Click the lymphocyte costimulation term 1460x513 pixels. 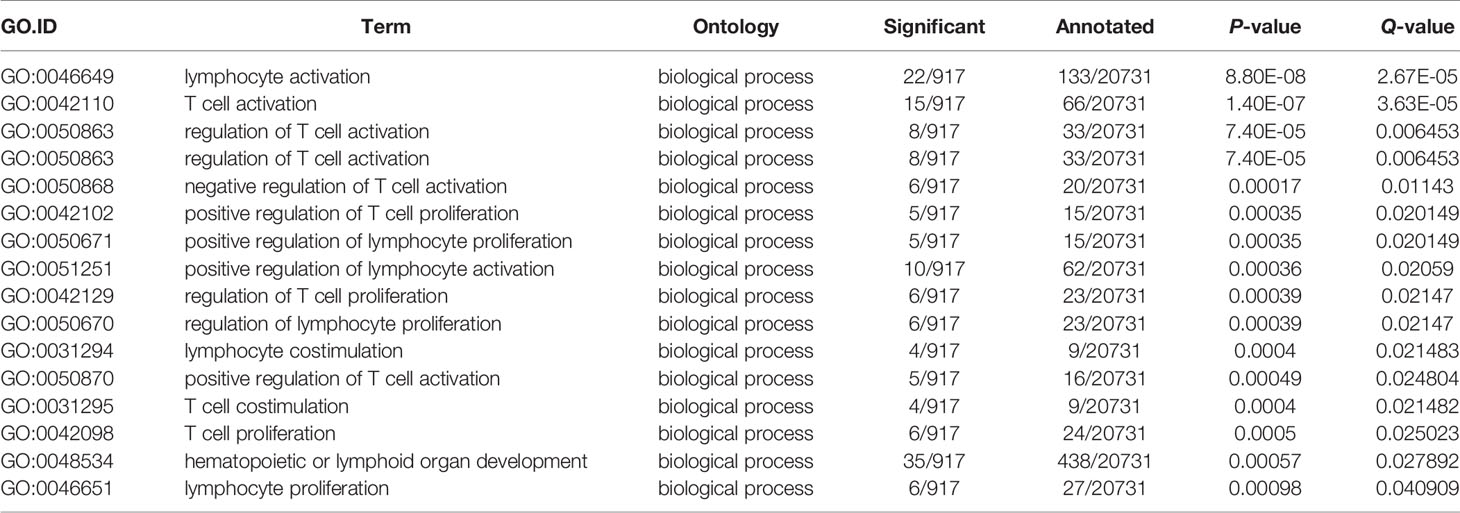coord(293,351)
